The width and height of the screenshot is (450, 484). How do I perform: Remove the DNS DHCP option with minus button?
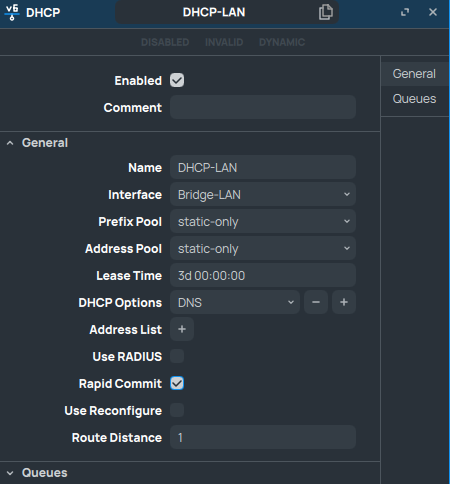point(316,302)
